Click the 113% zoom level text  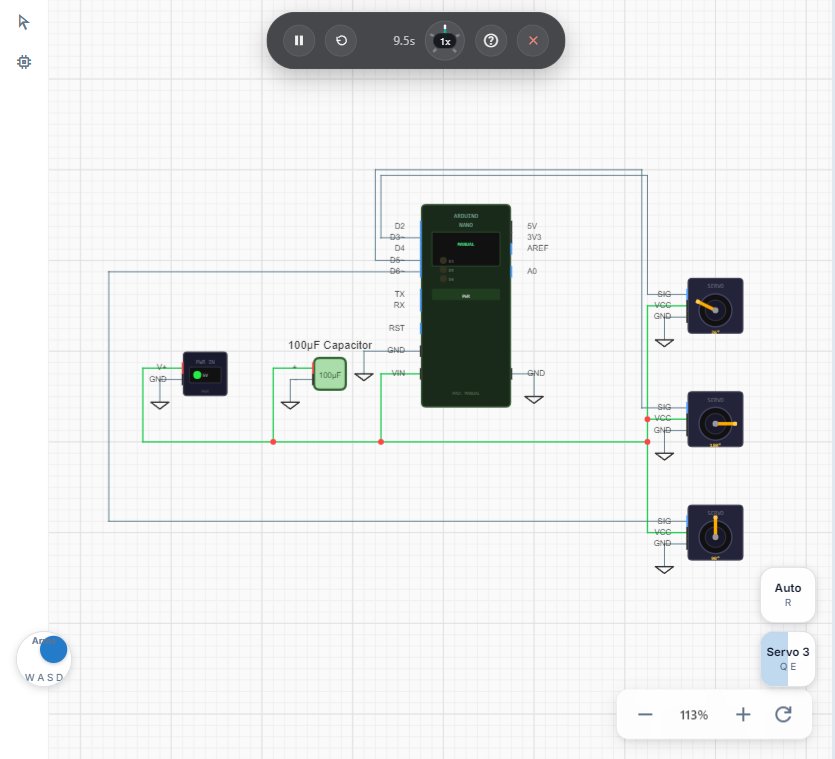[694, 715]
